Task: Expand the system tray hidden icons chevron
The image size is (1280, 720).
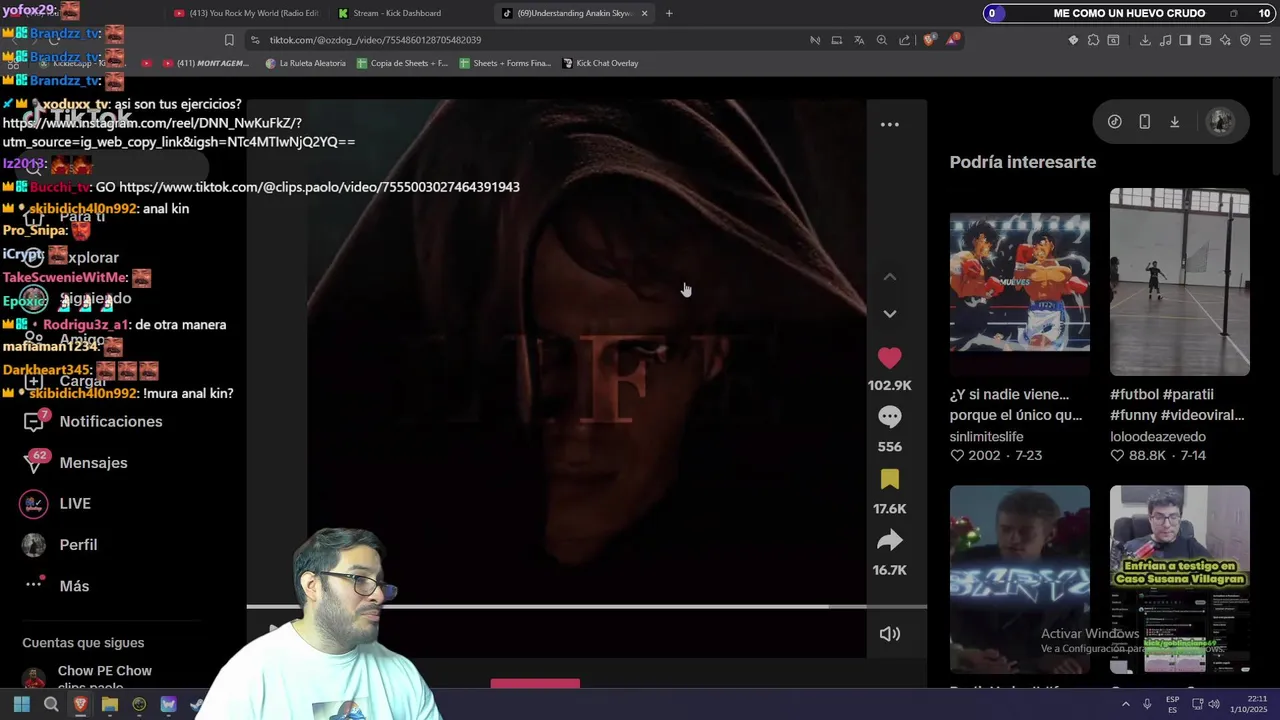Action: tap(1126, 704)
